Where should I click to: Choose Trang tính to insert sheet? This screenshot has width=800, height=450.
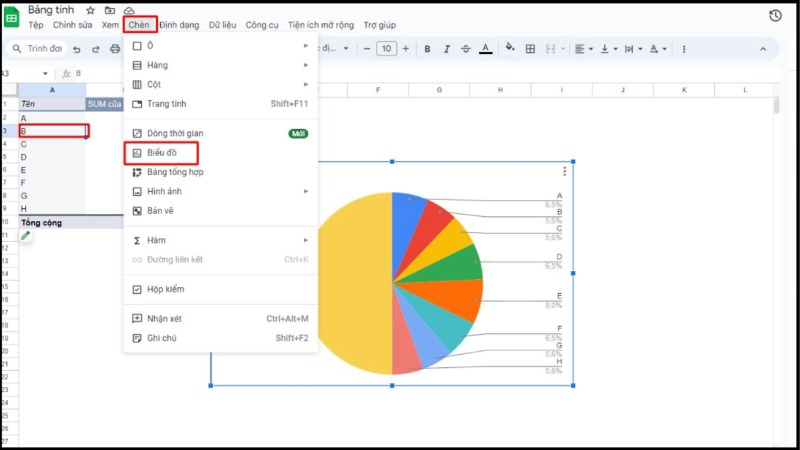pos(220,104)
